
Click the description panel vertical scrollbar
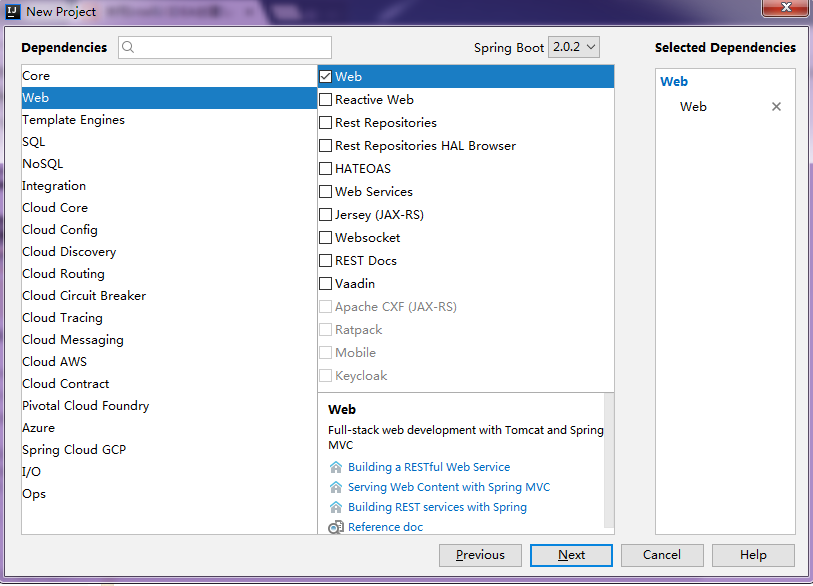click(x=609, y=461)
